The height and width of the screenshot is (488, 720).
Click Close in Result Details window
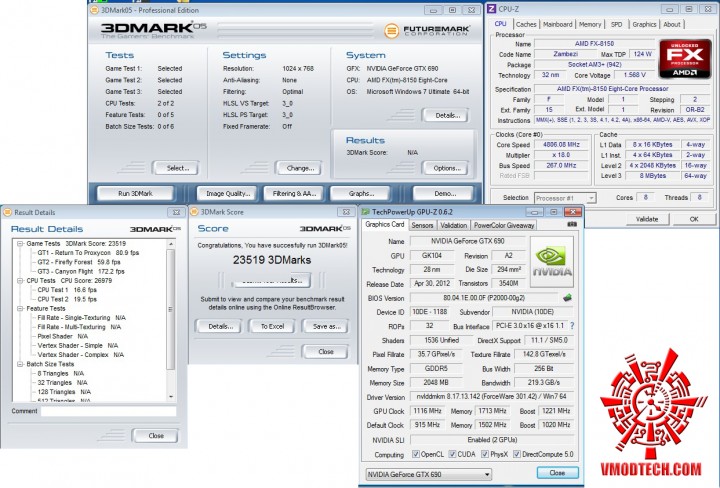156,436
